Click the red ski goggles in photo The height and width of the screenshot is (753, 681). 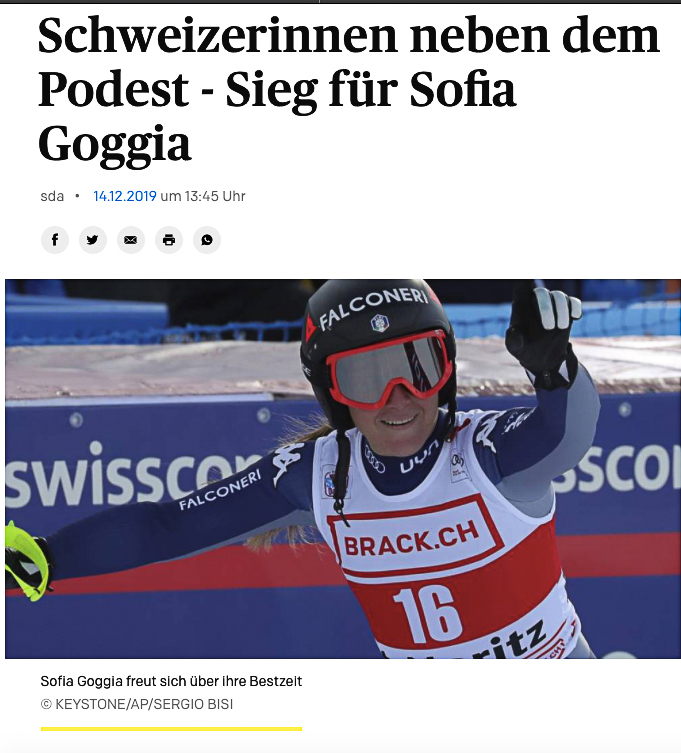pos(389,369)
